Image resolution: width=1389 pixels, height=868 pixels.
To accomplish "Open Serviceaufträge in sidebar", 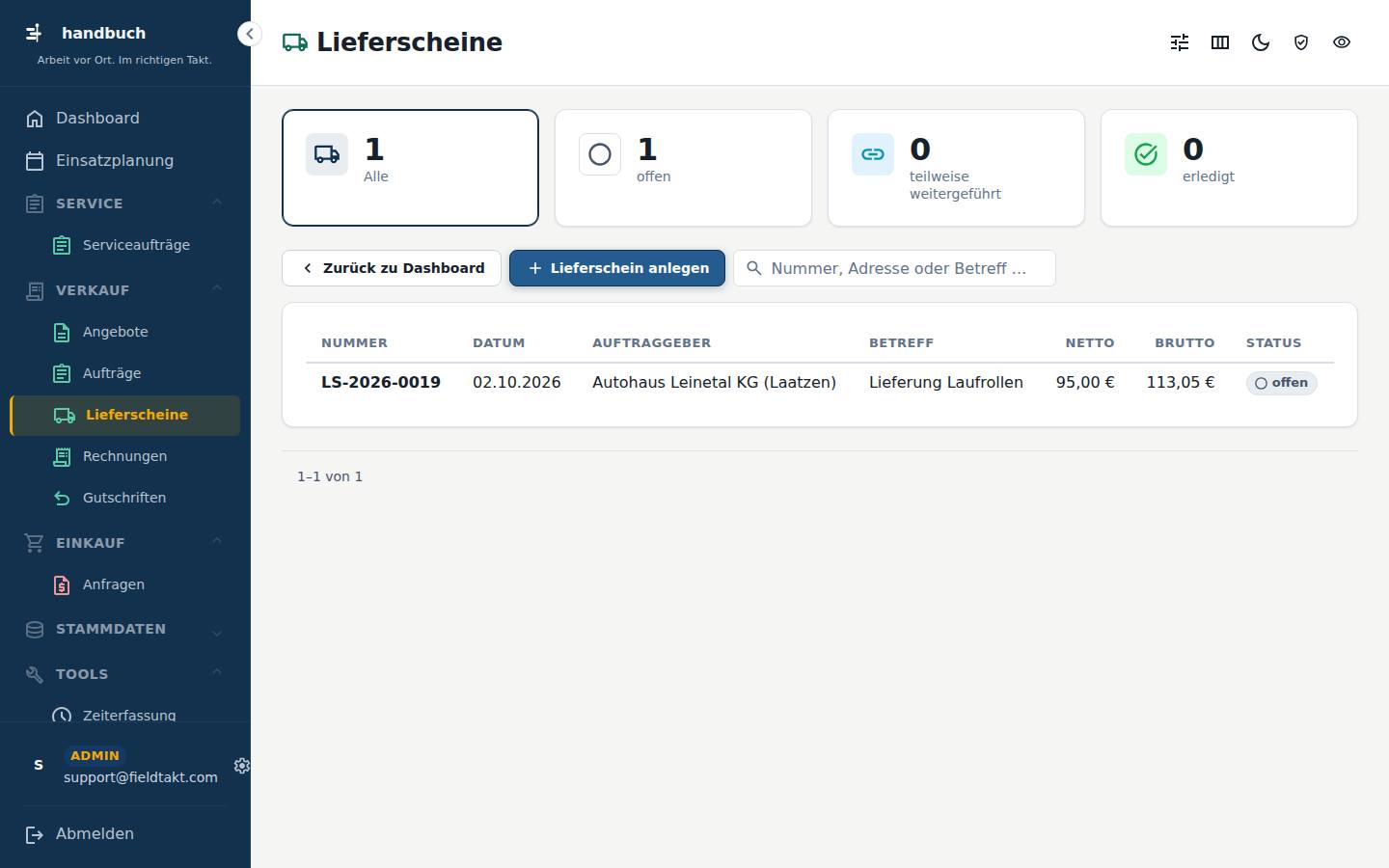I will (x=125, y=245).
